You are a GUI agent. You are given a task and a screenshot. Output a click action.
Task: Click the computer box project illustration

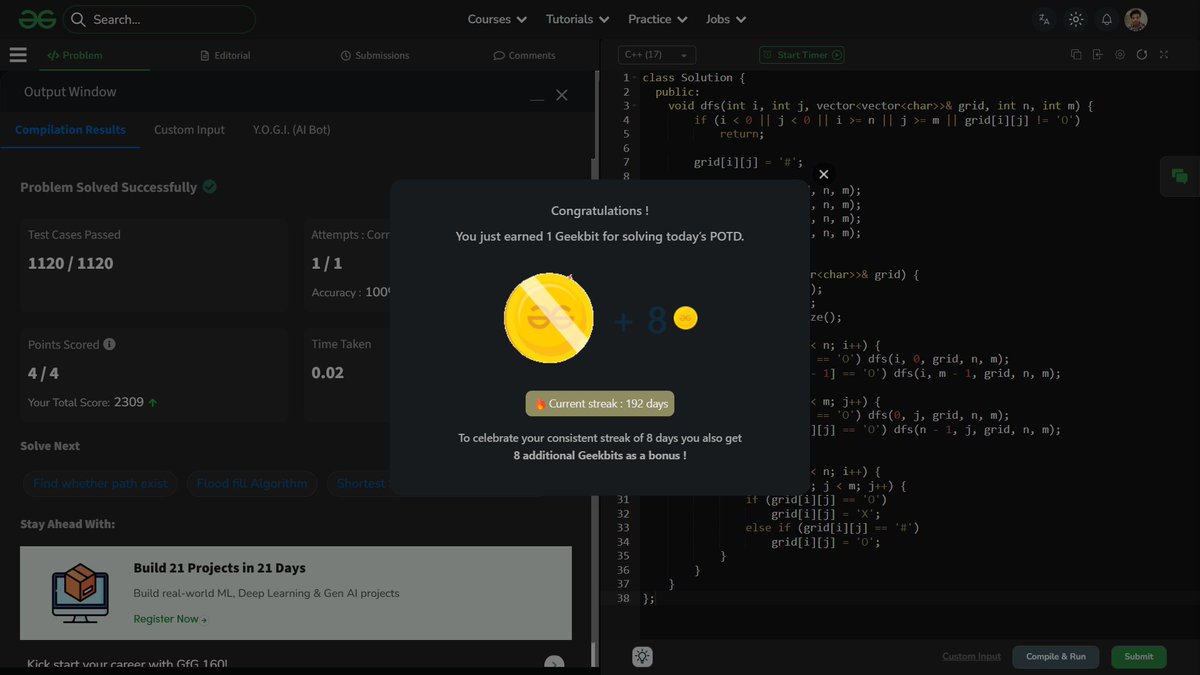[80, 592]
